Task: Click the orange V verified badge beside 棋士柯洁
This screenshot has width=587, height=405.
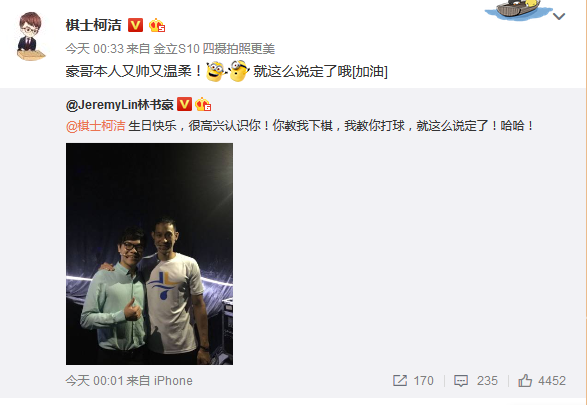Action: [x=135, y=25]
